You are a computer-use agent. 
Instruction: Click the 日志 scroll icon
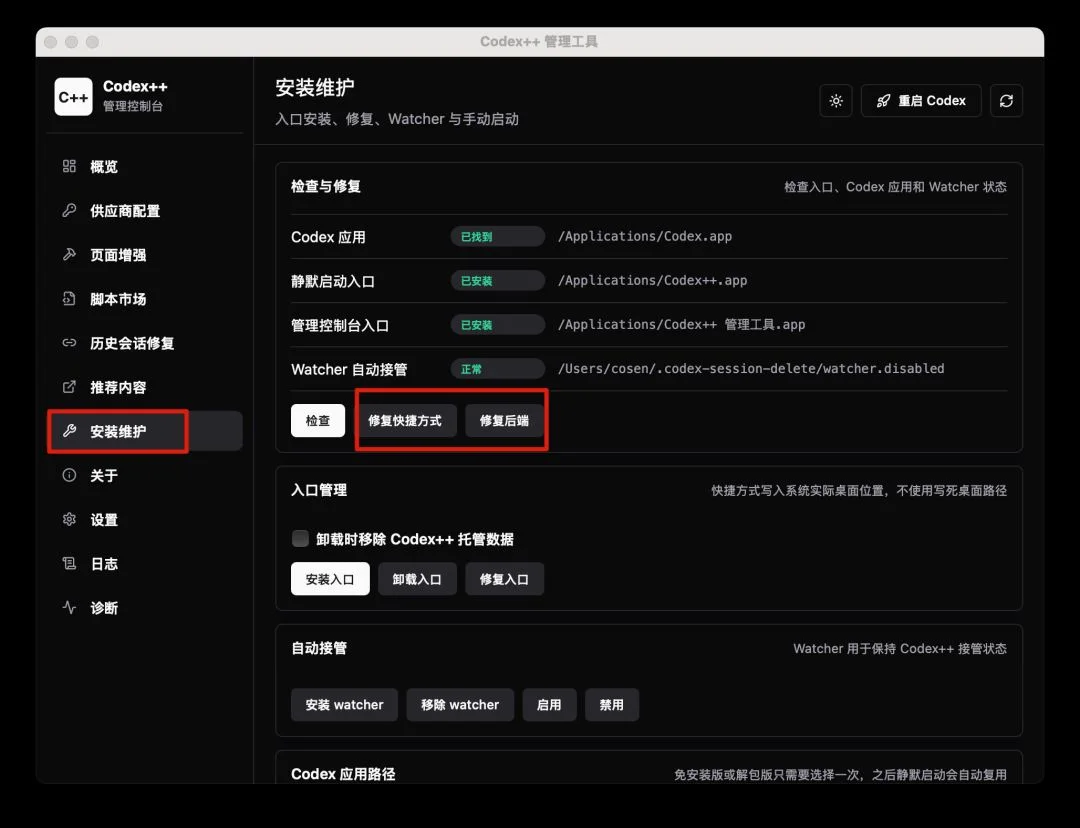point(69,563)
